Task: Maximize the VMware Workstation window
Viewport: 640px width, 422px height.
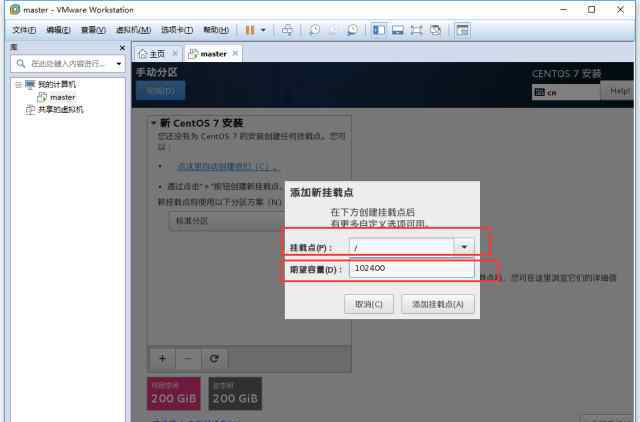Action: point(591,9)
